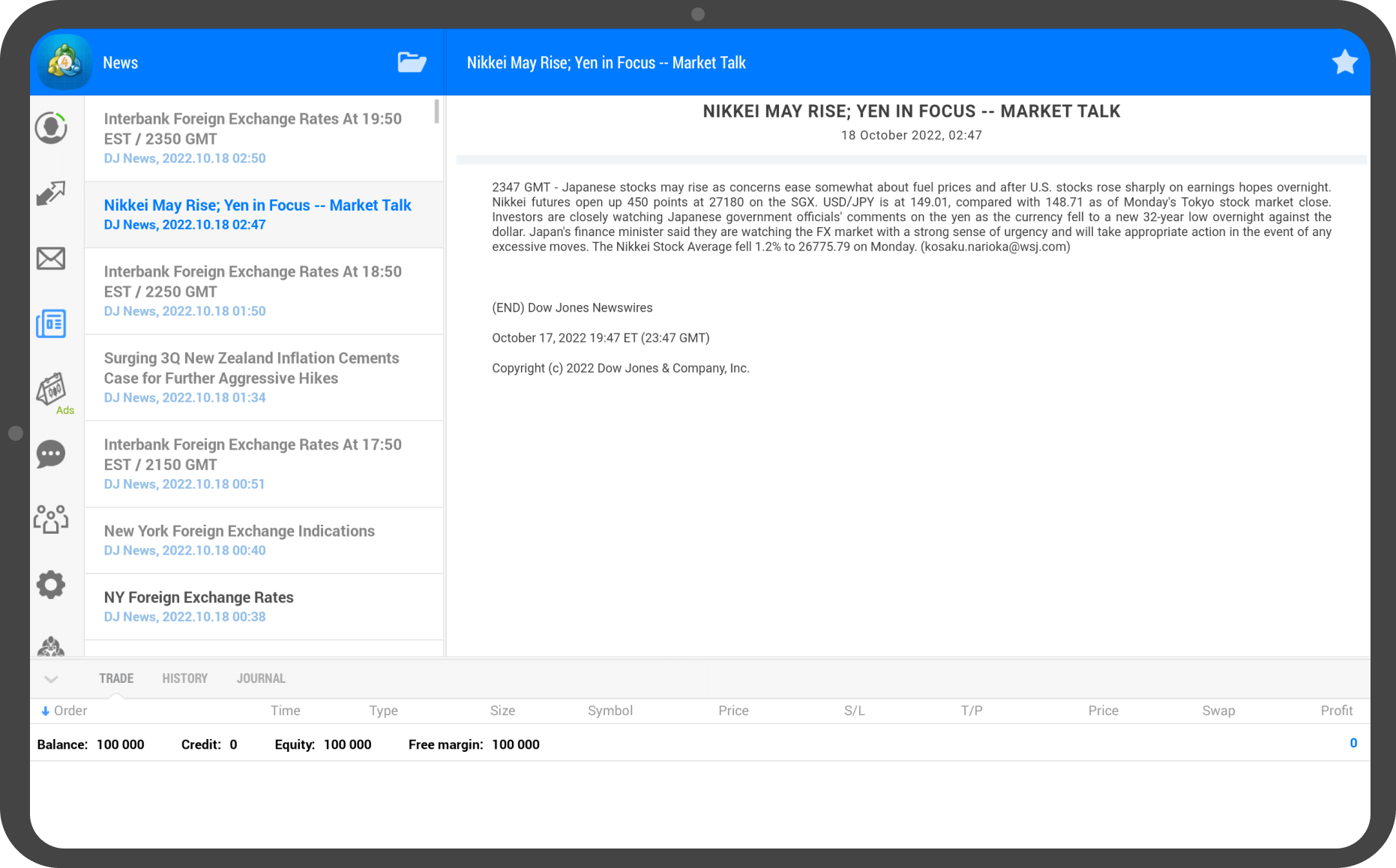The image size is (1396, 868).
Task: Click the Size column header
Action: 502,711
